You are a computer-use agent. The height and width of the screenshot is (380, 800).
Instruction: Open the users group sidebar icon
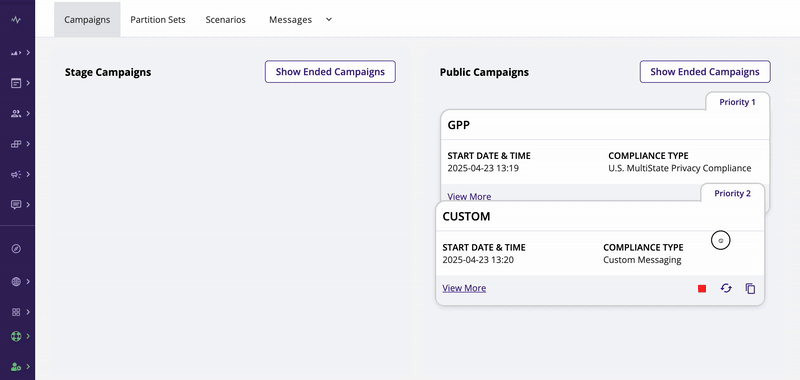[16, 113]
